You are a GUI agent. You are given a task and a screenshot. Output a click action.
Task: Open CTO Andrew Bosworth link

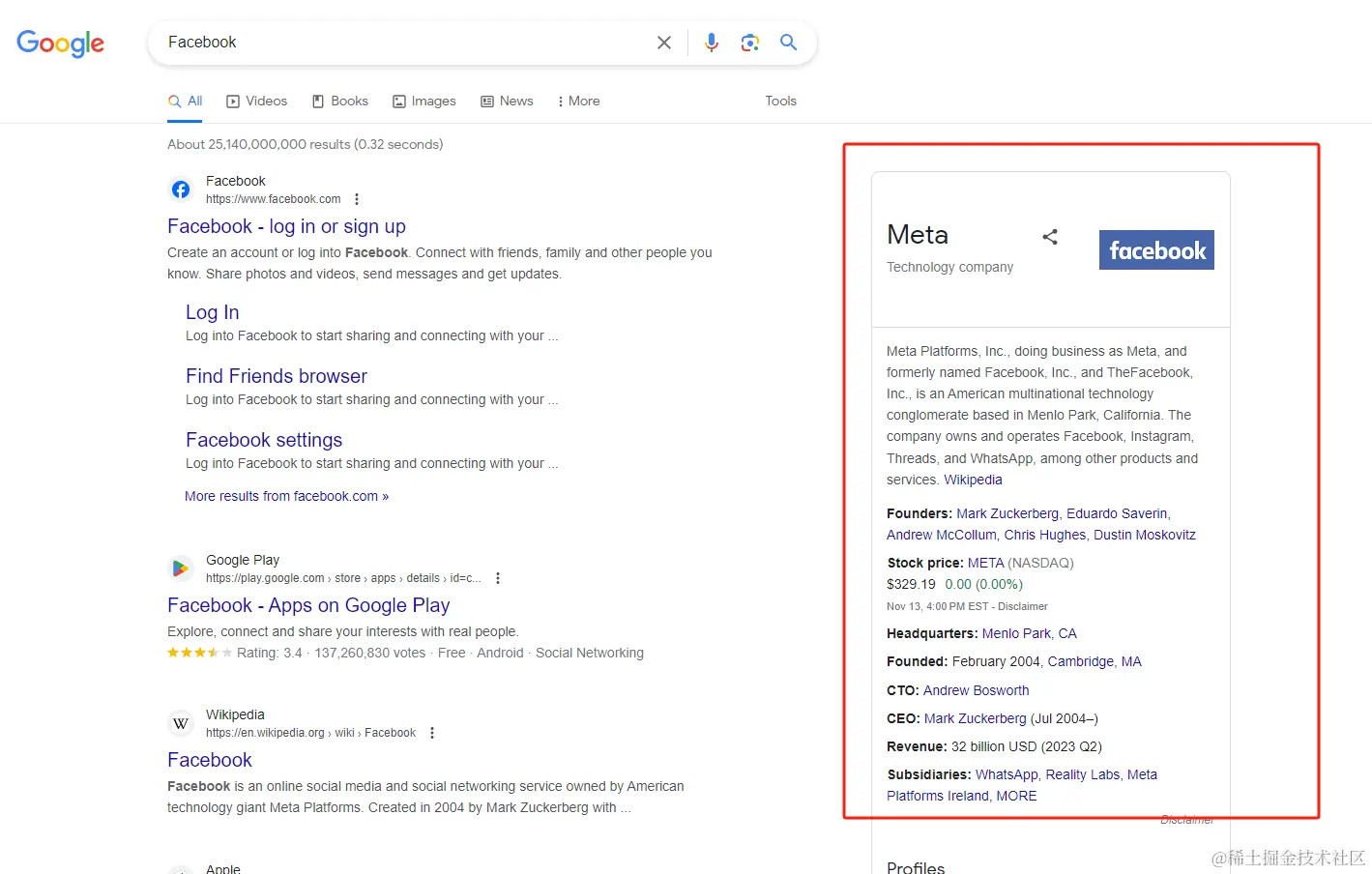(976, 690)
